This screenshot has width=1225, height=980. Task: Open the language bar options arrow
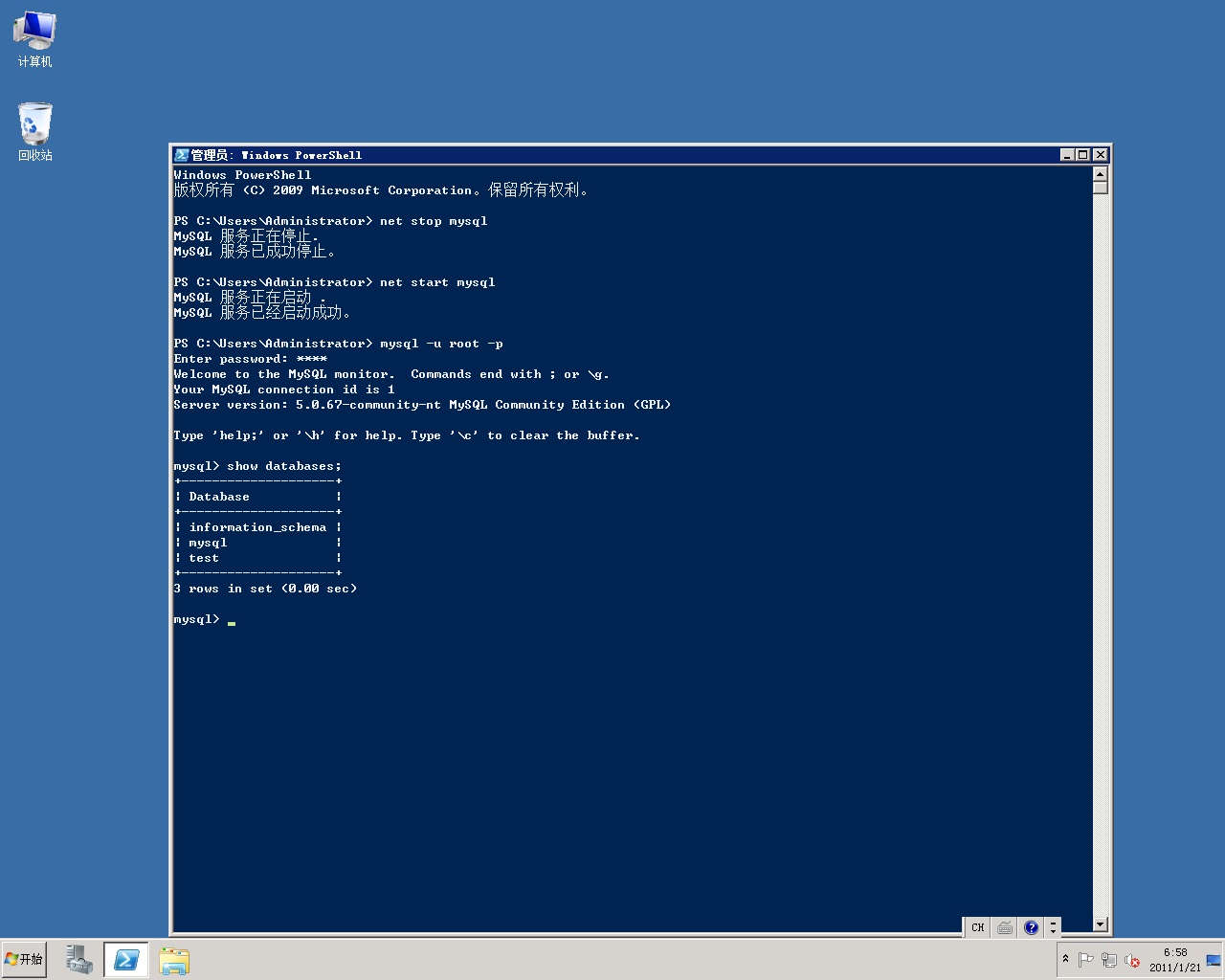pyautogui.click(x=1054, y=927)
